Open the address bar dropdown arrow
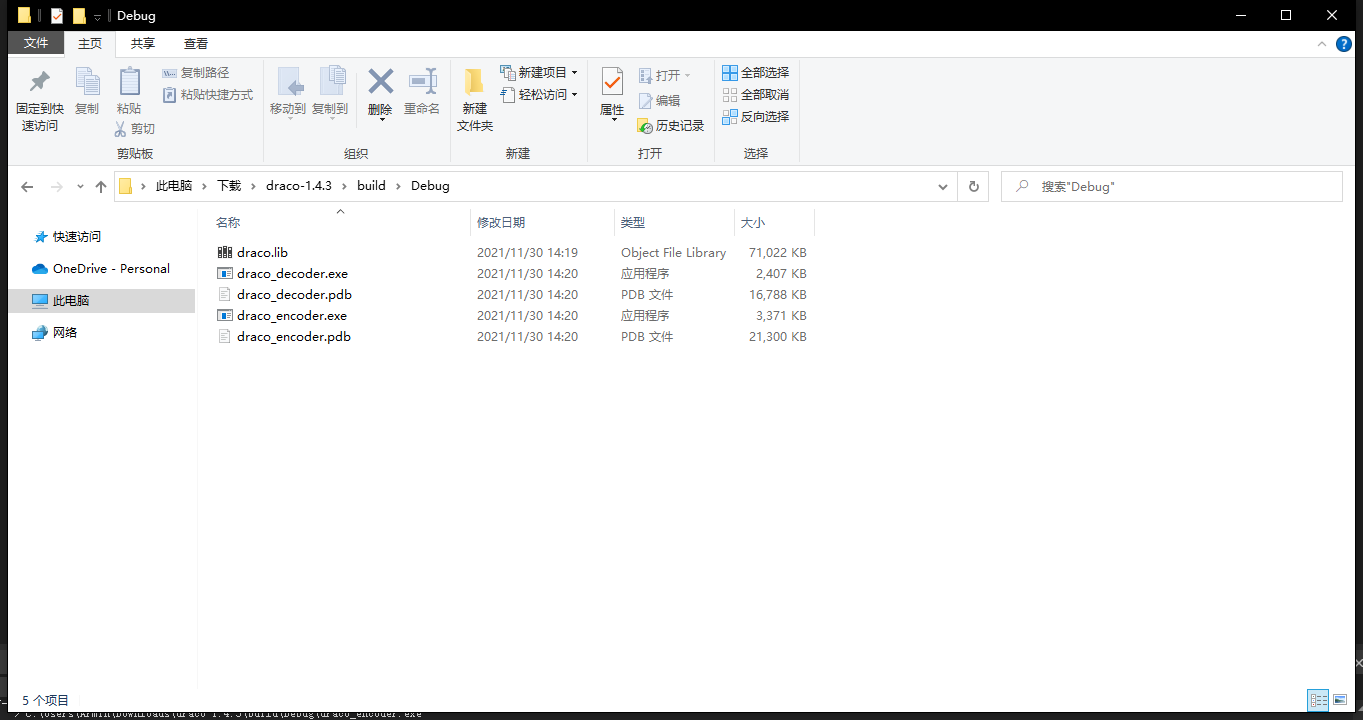The height and width of the screenshot is (720, 1363). pos(941,186)
